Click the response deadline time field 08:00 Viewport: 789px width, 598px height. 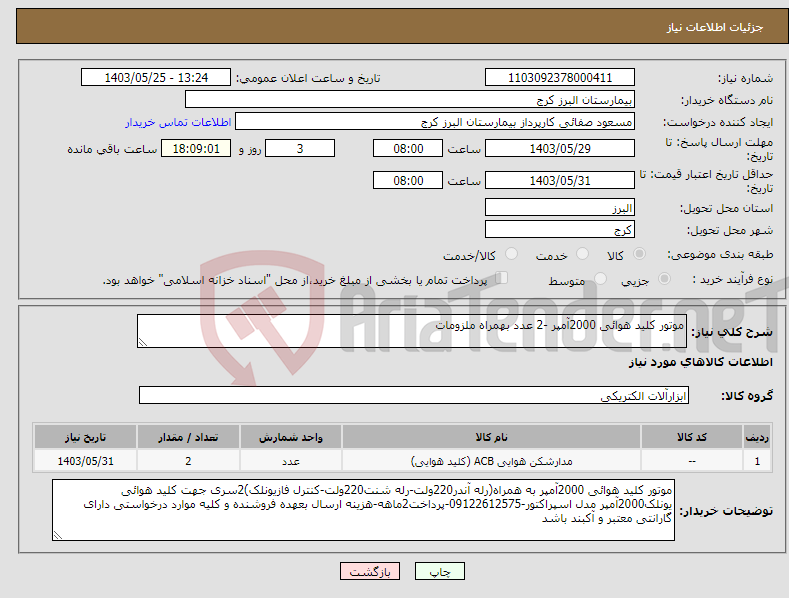[408, 148]
